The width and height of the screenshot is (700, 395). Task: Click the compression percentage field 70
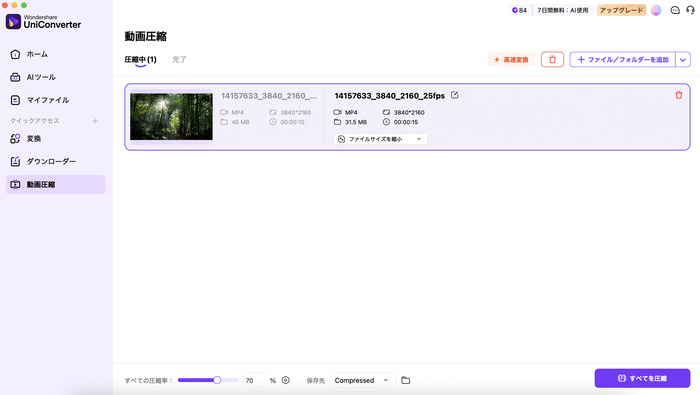point(254,380)
